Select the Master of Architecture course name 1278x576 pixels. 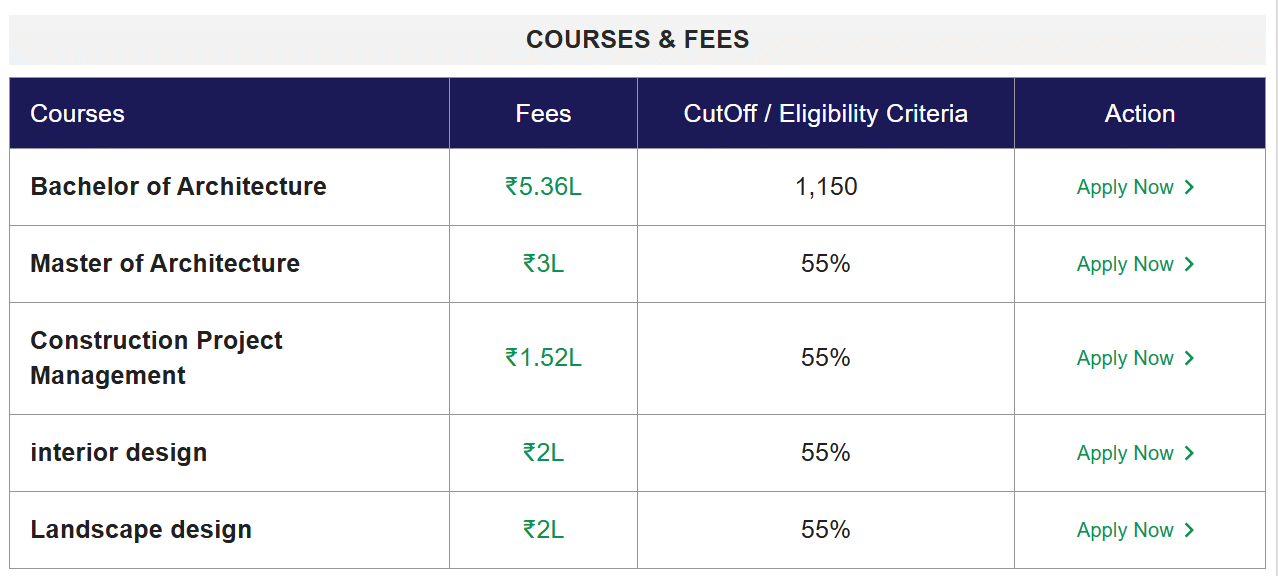click(x=165, y=264)
